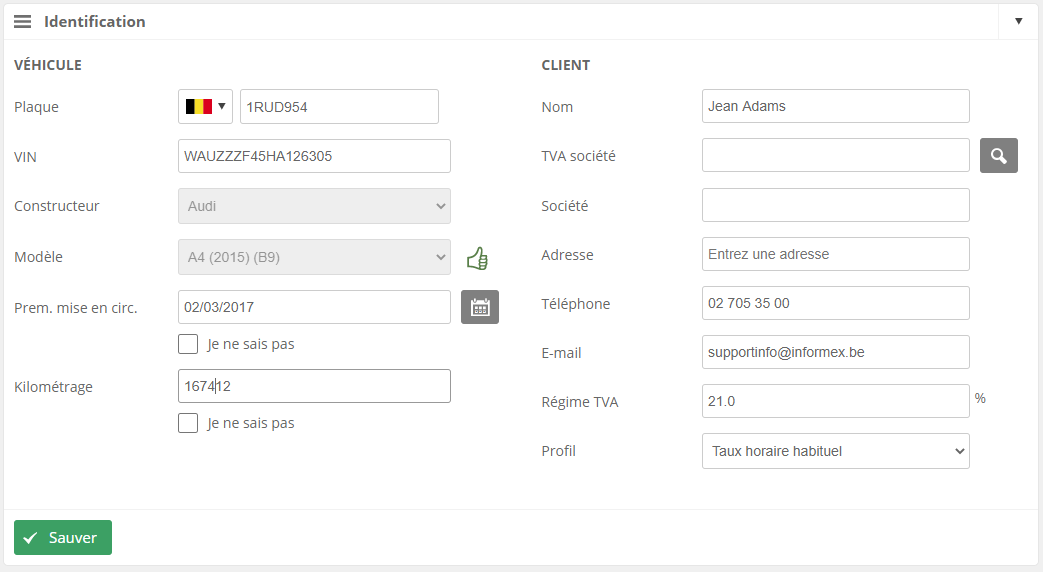Open the Constructeur dropdown showing Audi
Screen dimensions: 1043x572
tap(314, 206)
